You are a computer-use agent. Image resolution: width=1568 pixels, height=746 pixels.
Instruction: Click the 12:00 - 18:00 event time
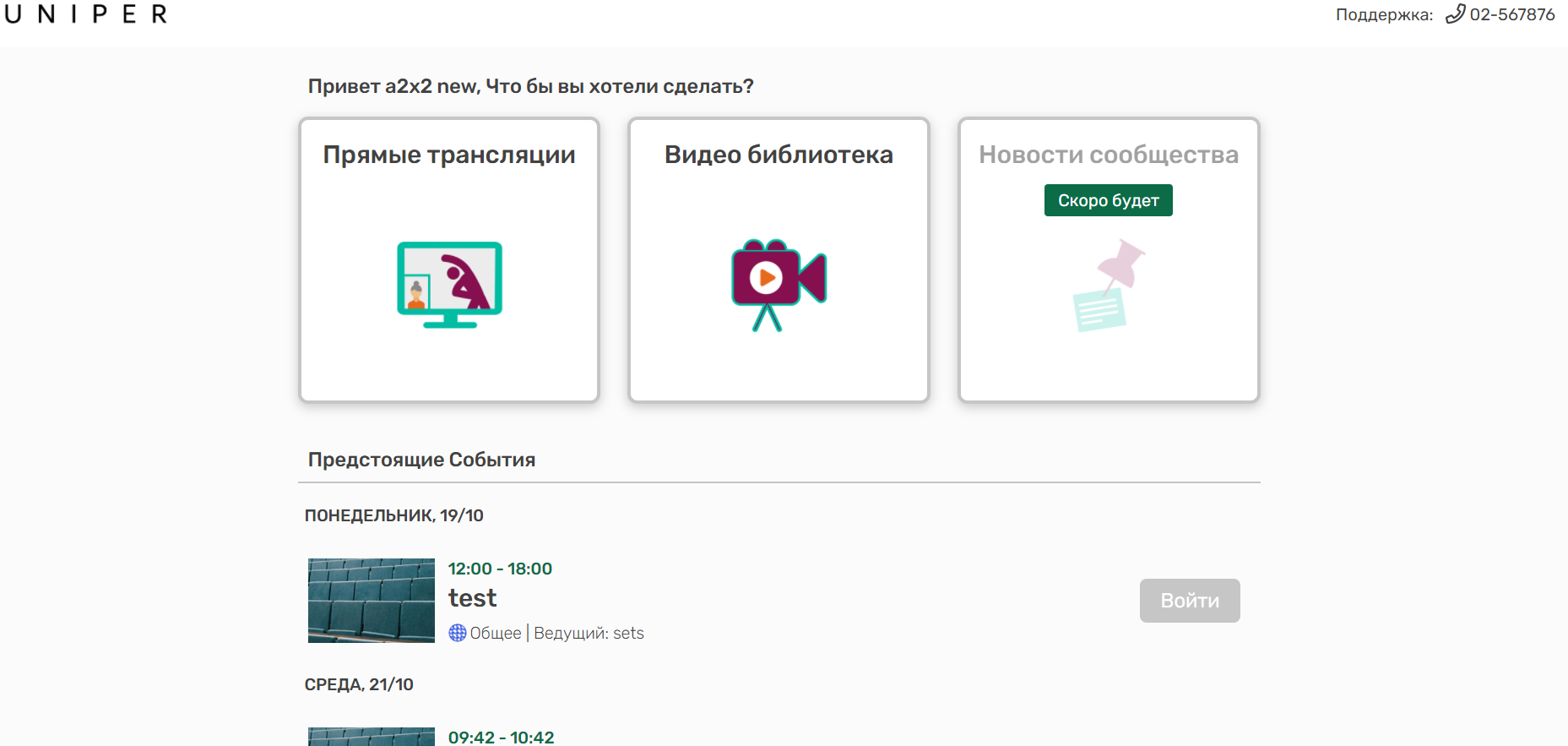pos(500,569)
